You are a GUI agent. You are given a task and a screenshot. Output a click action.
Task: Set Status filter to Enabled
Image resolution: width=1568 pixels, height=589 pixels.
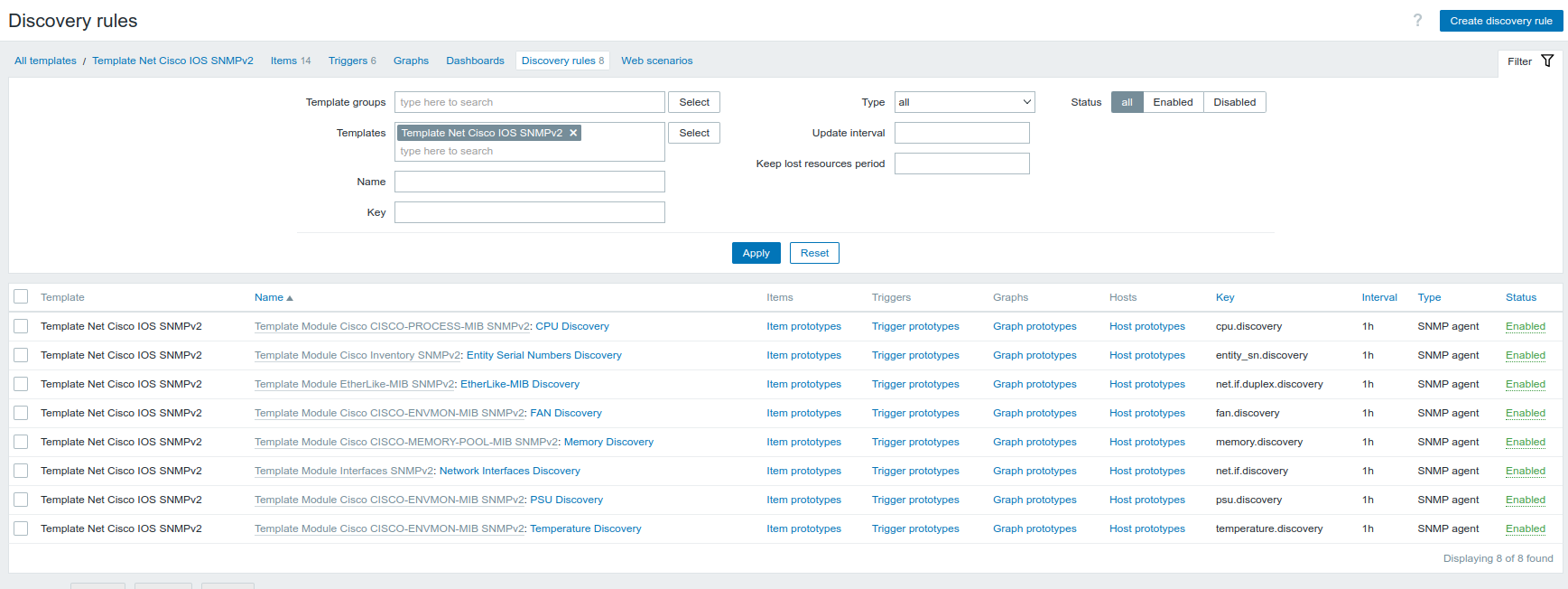[1173, 102]
